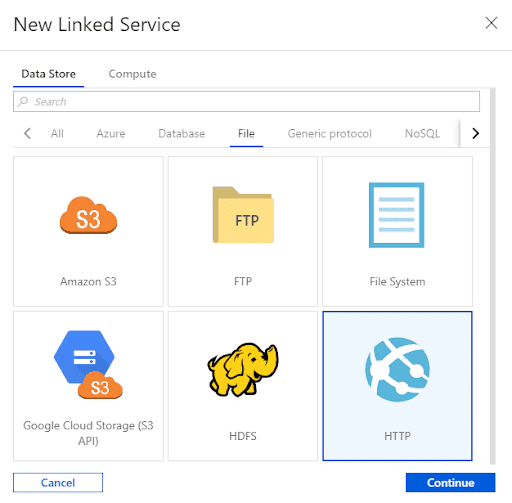
Task: Click the File System label
Action: pos(397,282)
